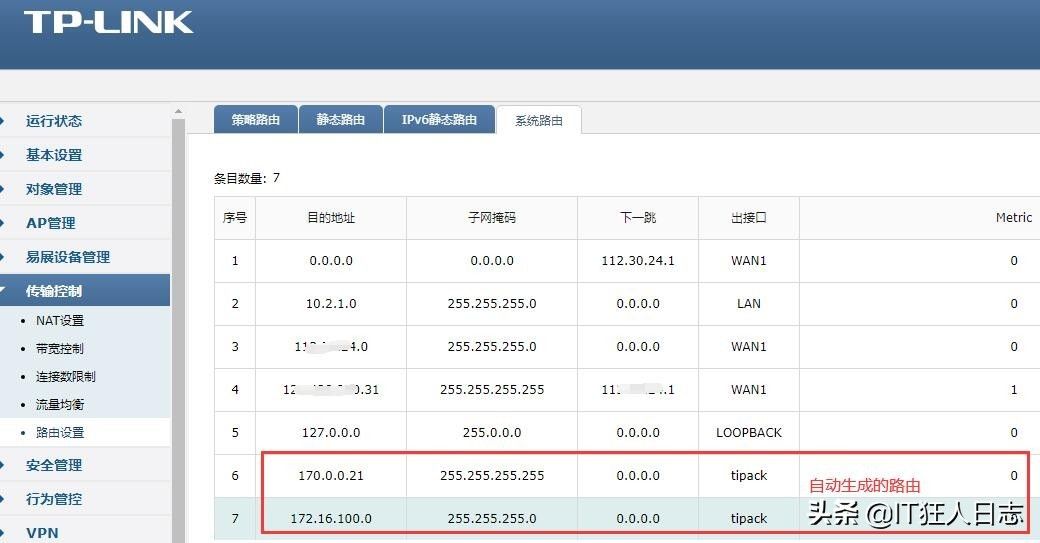Open the NAT设置 submenu item

tap(59, 321)
